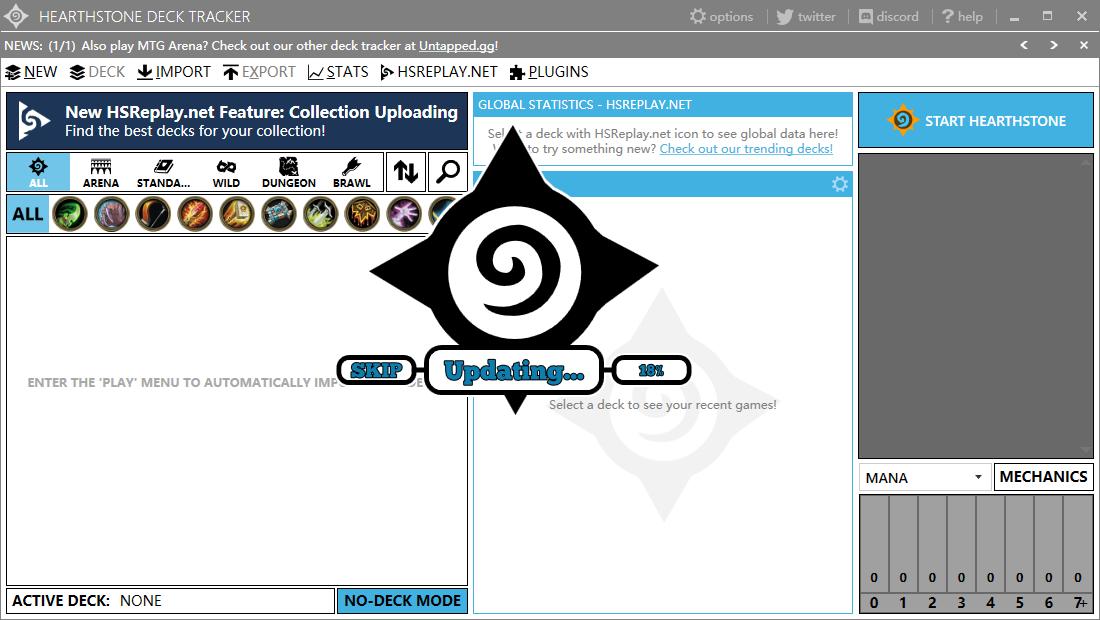Open help from title bar
Screen dimensions: 1100x620
(x=962, y=16)
